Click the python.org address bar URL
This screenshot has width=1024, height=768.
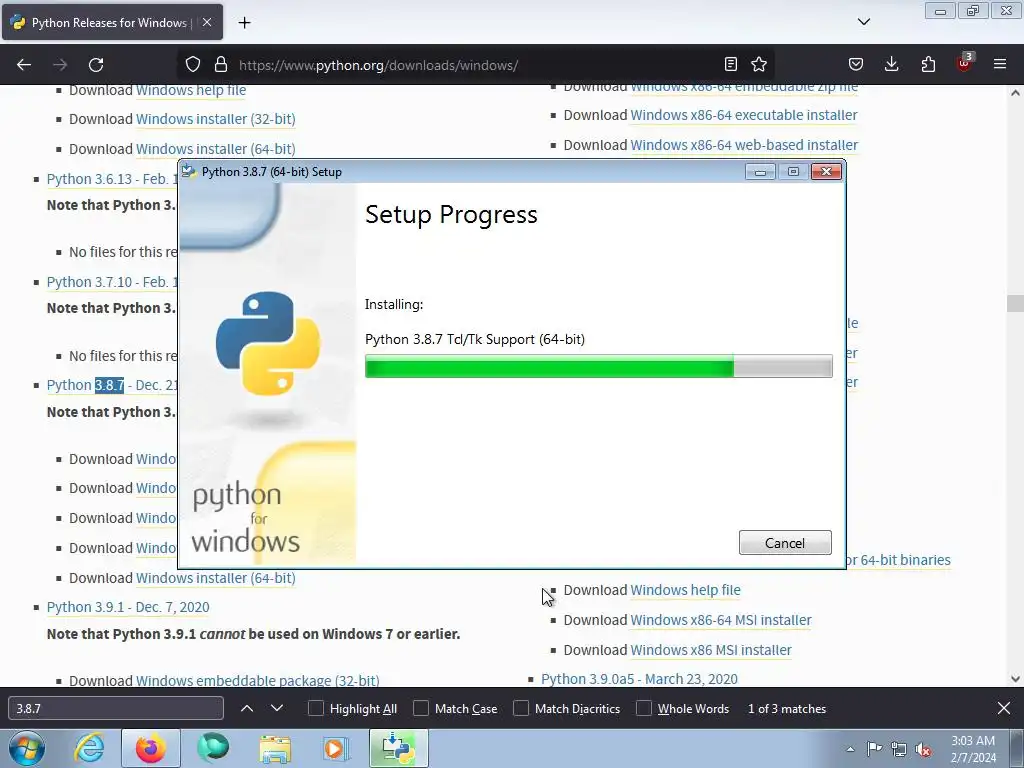tap(378, 65)
